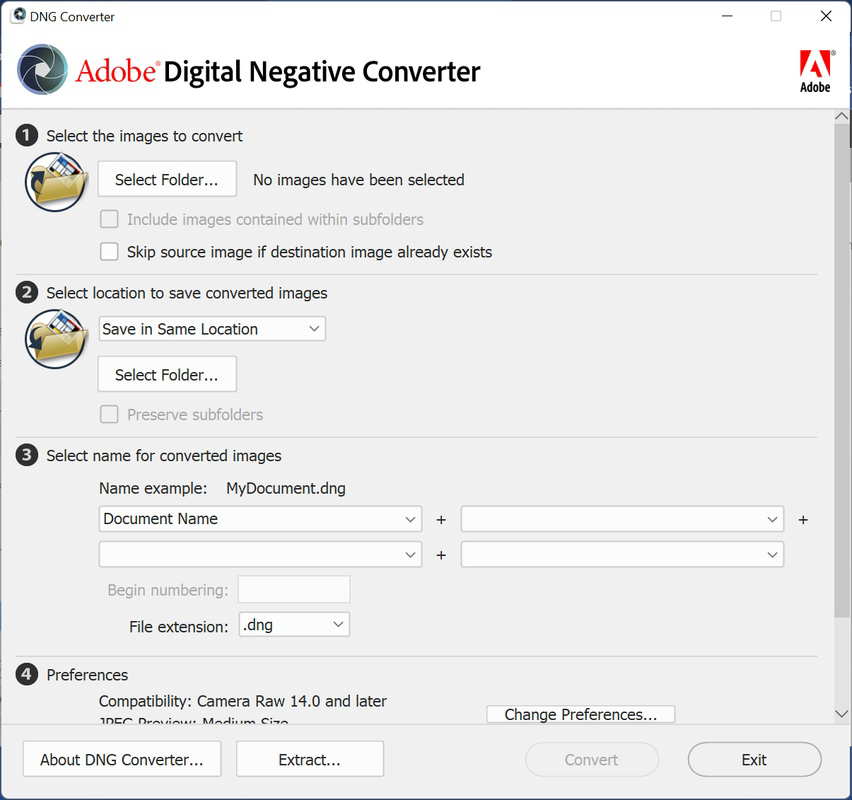Click the 'MyDocument.dng' name example
Screen dimensions: 852x800
click(x=286, y=488)
